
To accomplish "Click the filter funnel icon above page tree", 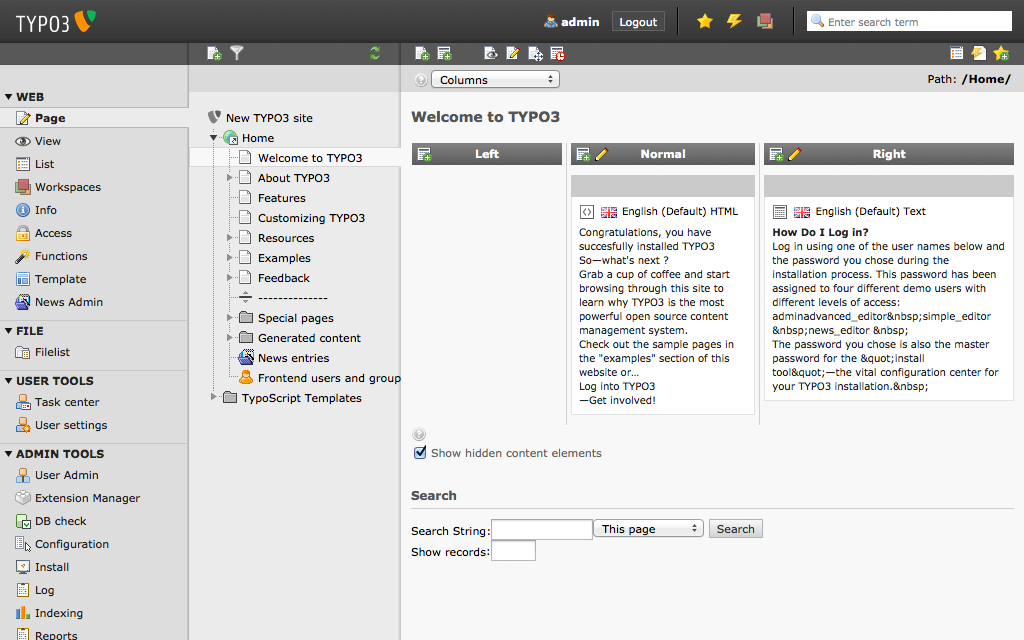I will (237, 53).
